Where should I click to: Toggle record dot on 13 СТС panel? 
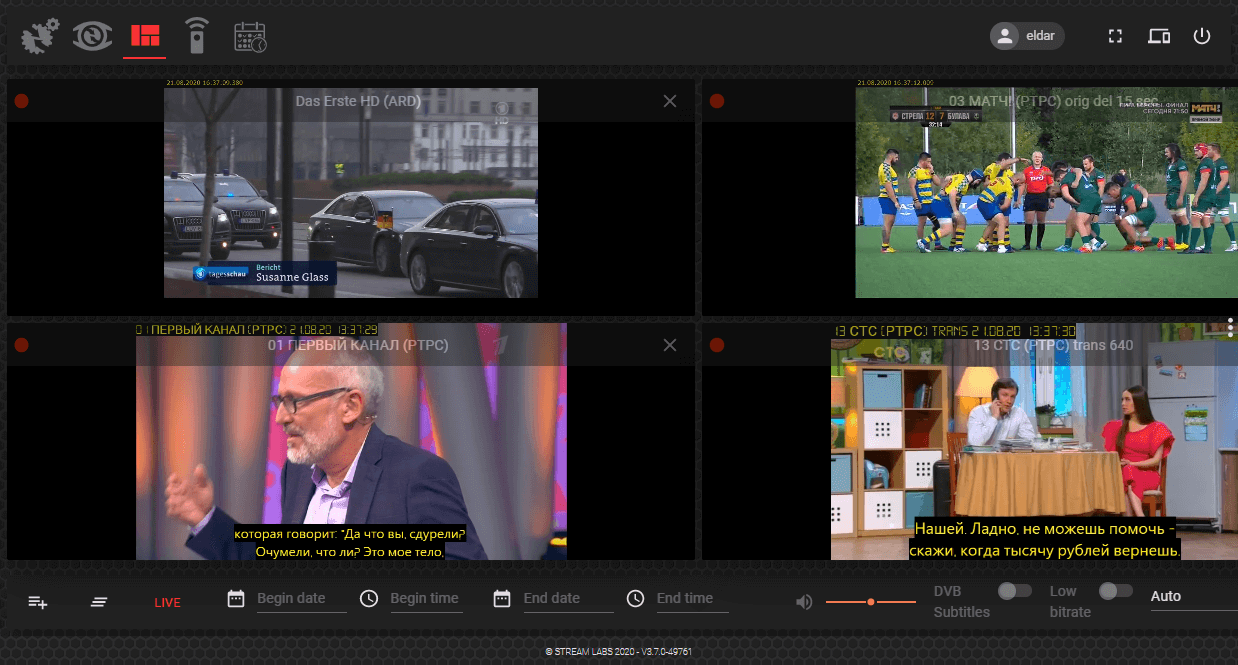(x=716, y=345)
